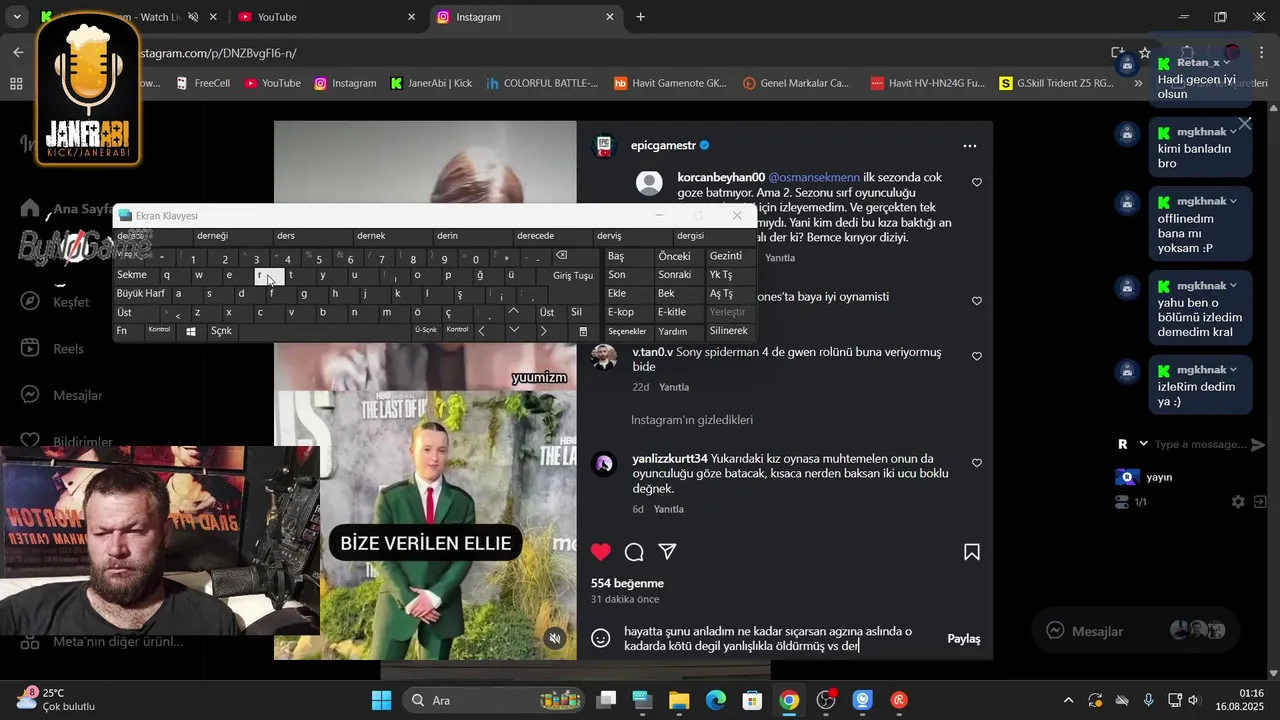Click the up arrow key on Ekran Klavyesi

513,312
